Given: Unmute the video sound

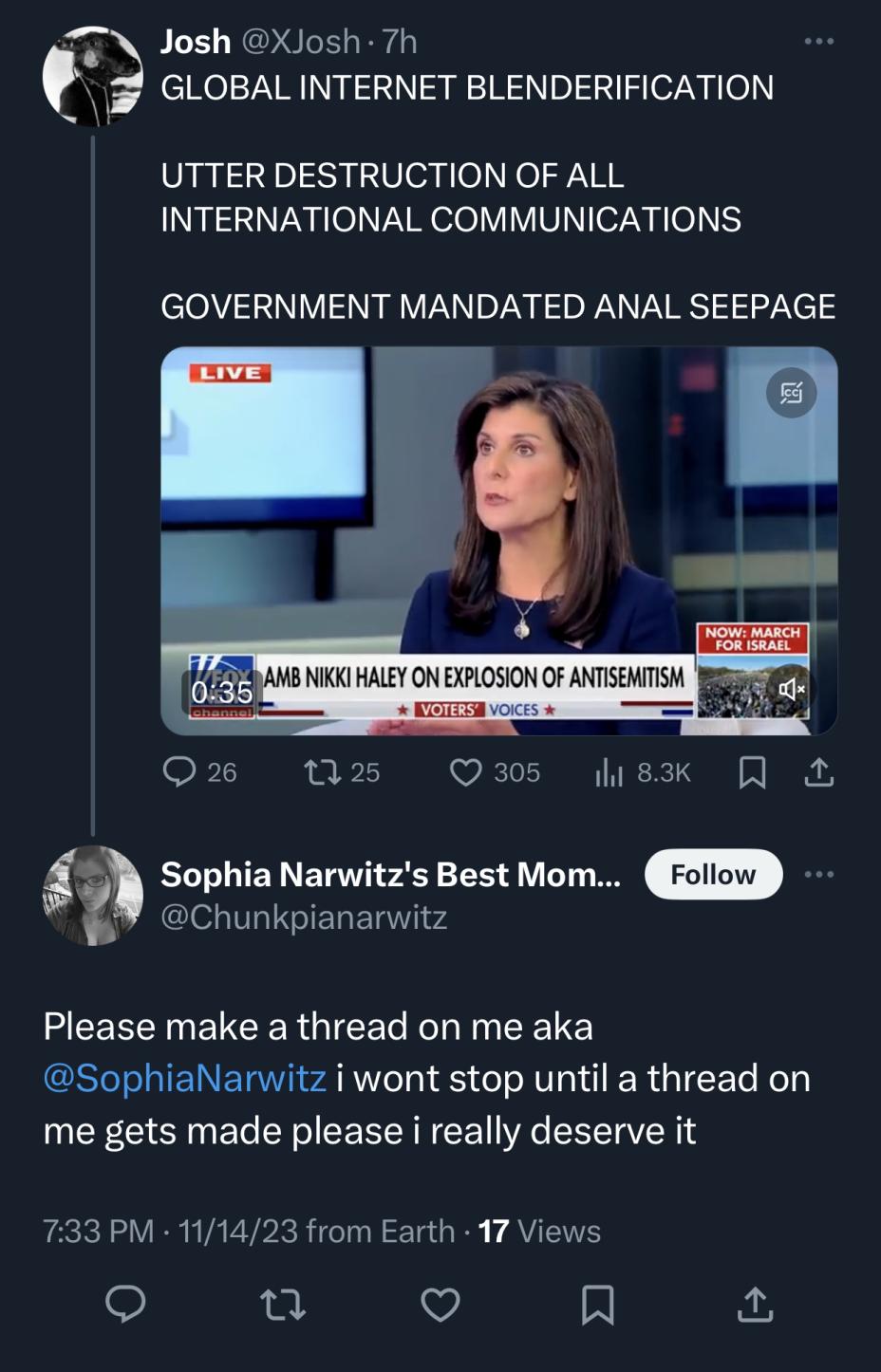Looking at the screenshot, I should (x=791, y=689).
